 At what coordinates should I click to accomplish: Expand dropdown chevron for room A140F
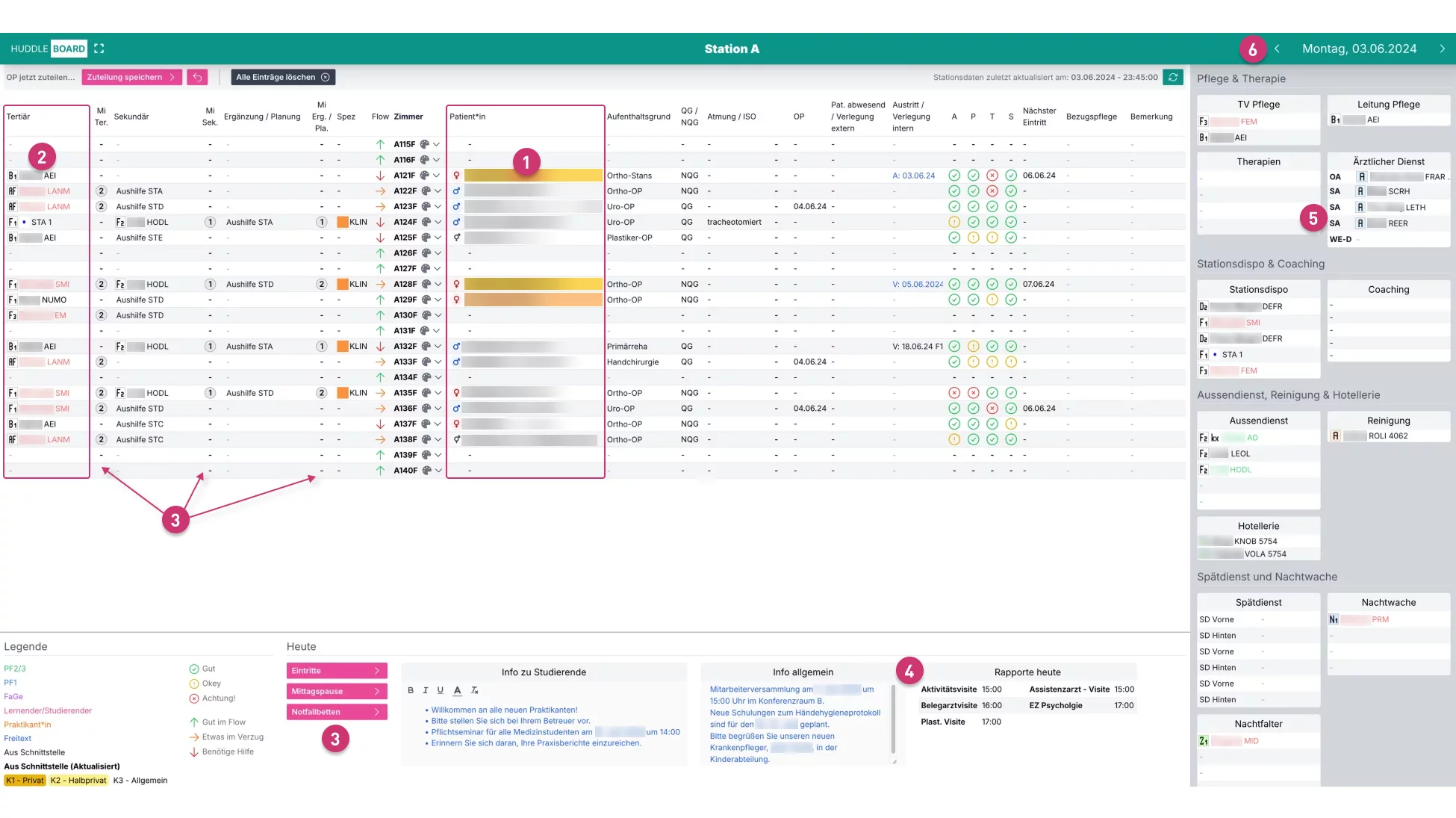[438, 471]
